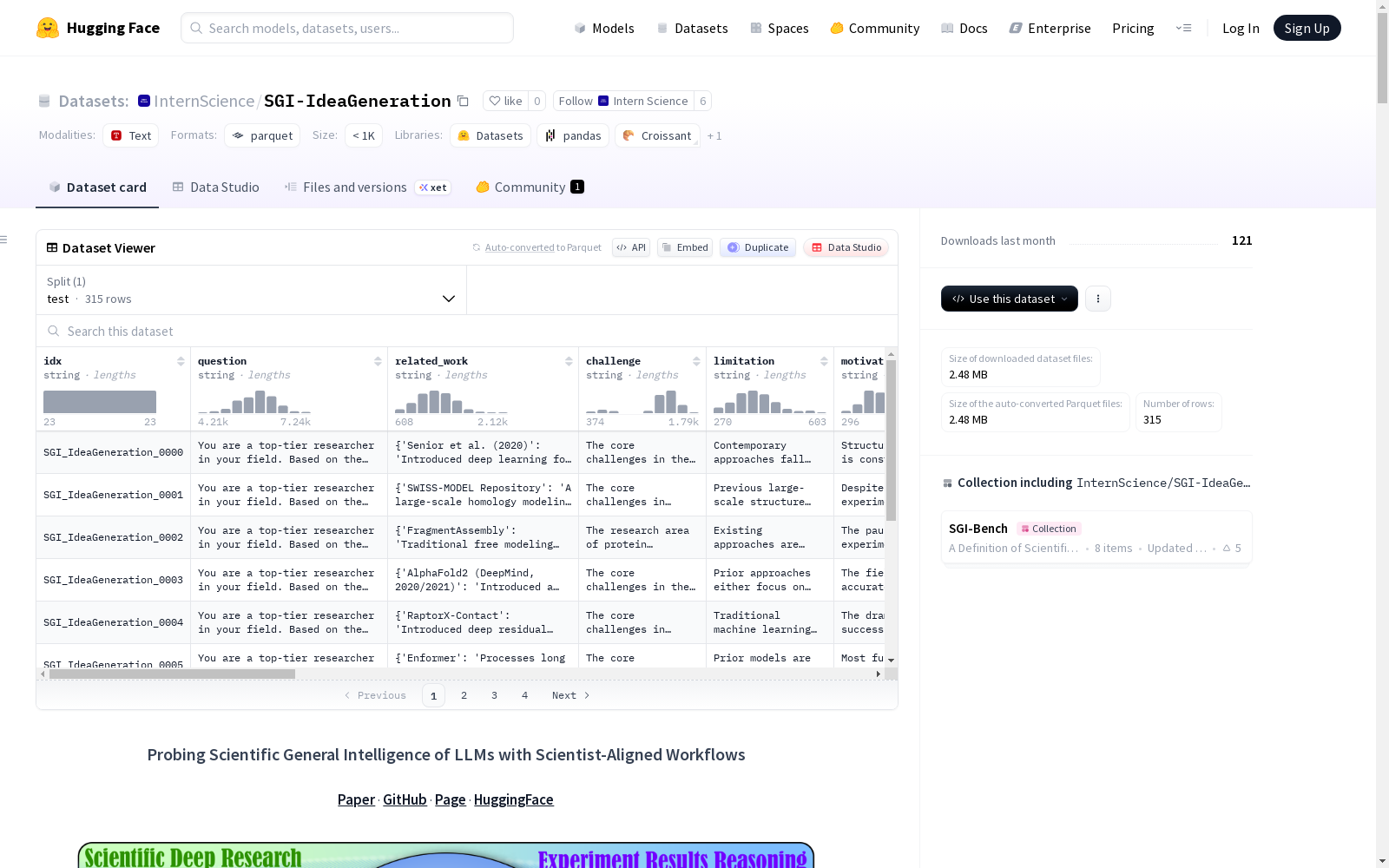Open the Use this dataset dropdown

coord(1010,299)
